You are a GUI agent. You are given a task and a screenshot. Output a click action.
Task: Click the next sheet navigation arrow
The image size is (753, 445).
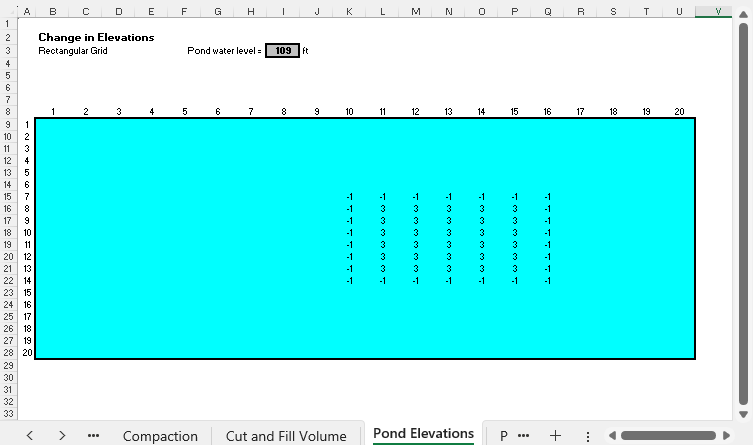click(x=62, y=435)
